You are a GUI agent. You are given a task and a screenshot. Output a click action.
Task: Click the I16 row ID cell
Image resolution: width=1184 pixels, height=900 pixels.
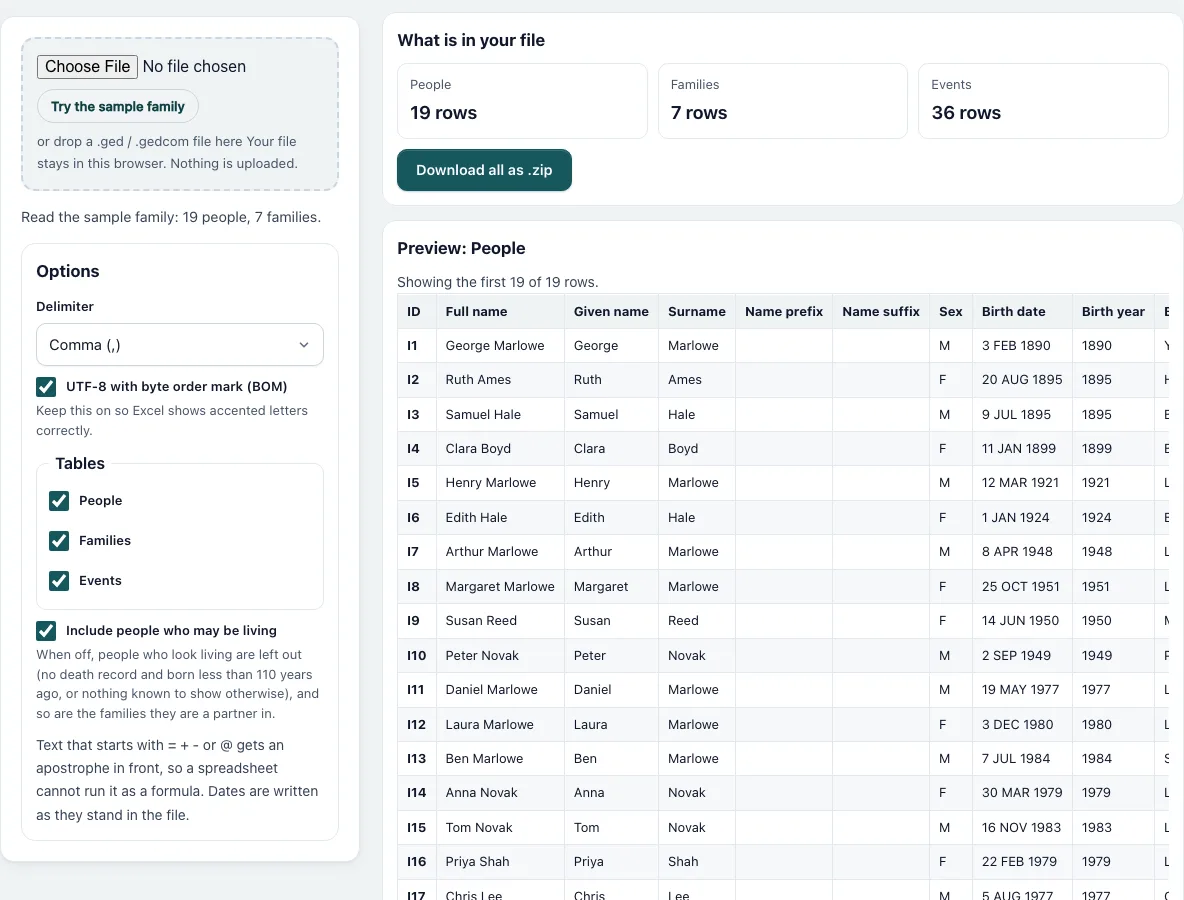point(417,861)
